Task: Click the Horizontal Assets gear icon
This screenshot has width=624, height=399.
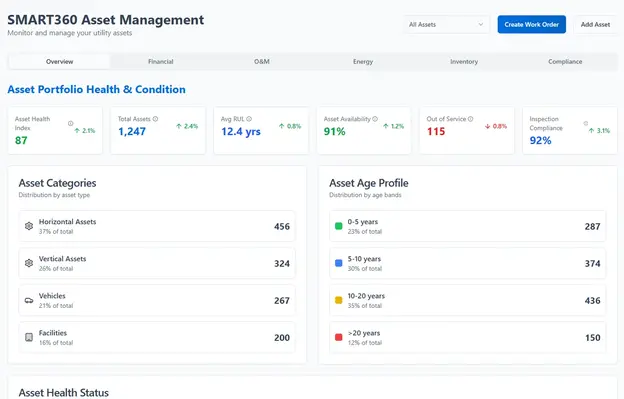Action: click(x=29, y=226)
